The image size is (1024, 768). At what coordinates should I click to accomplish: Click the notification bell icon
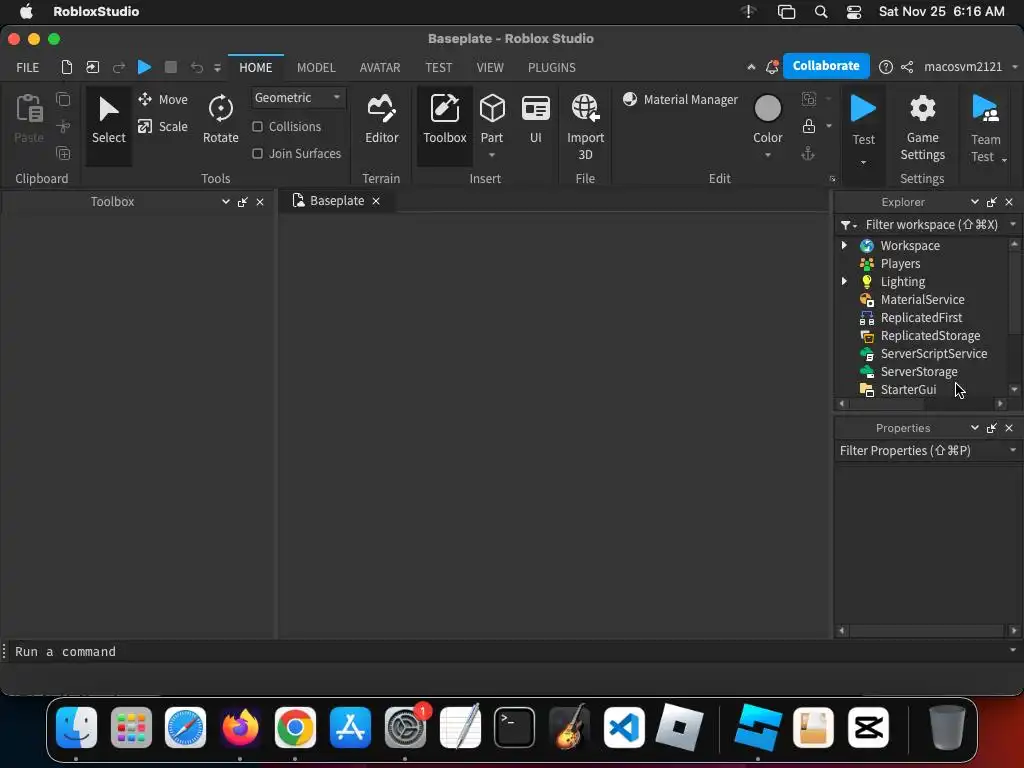click(772, 67)
